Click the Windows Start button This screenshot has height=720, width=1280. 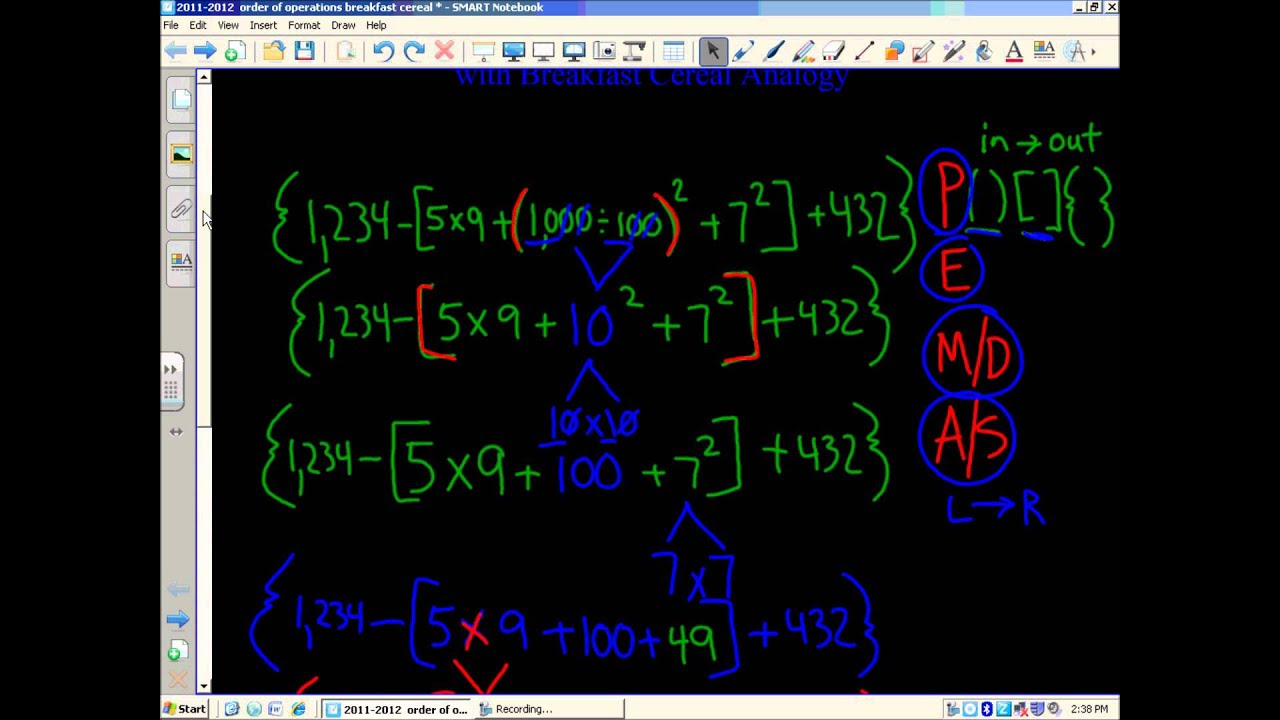pos(185,709)
